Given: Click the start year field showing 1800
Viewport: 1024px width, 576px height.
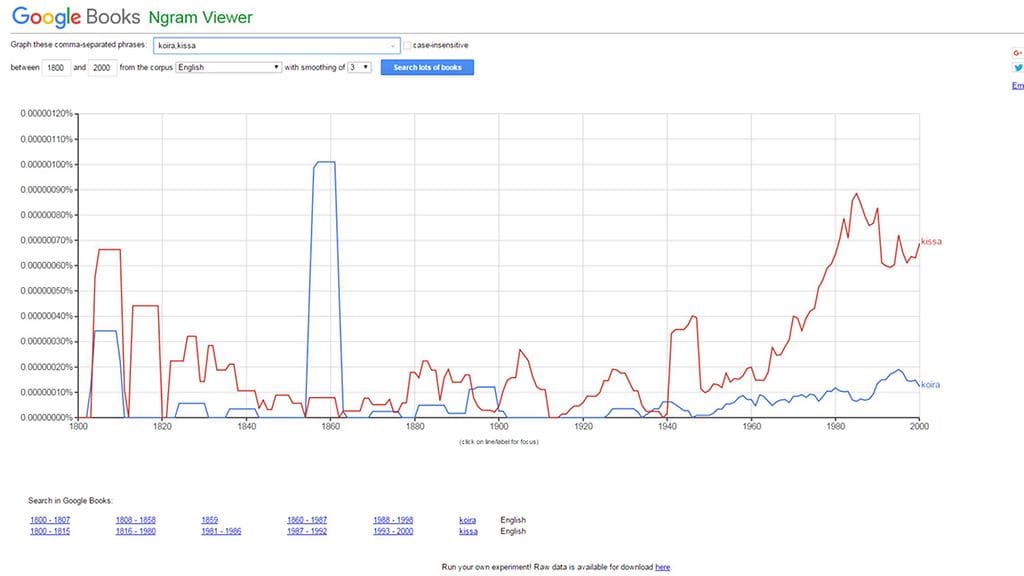Looking at the screenshot, I should click(x=57, y=67).
